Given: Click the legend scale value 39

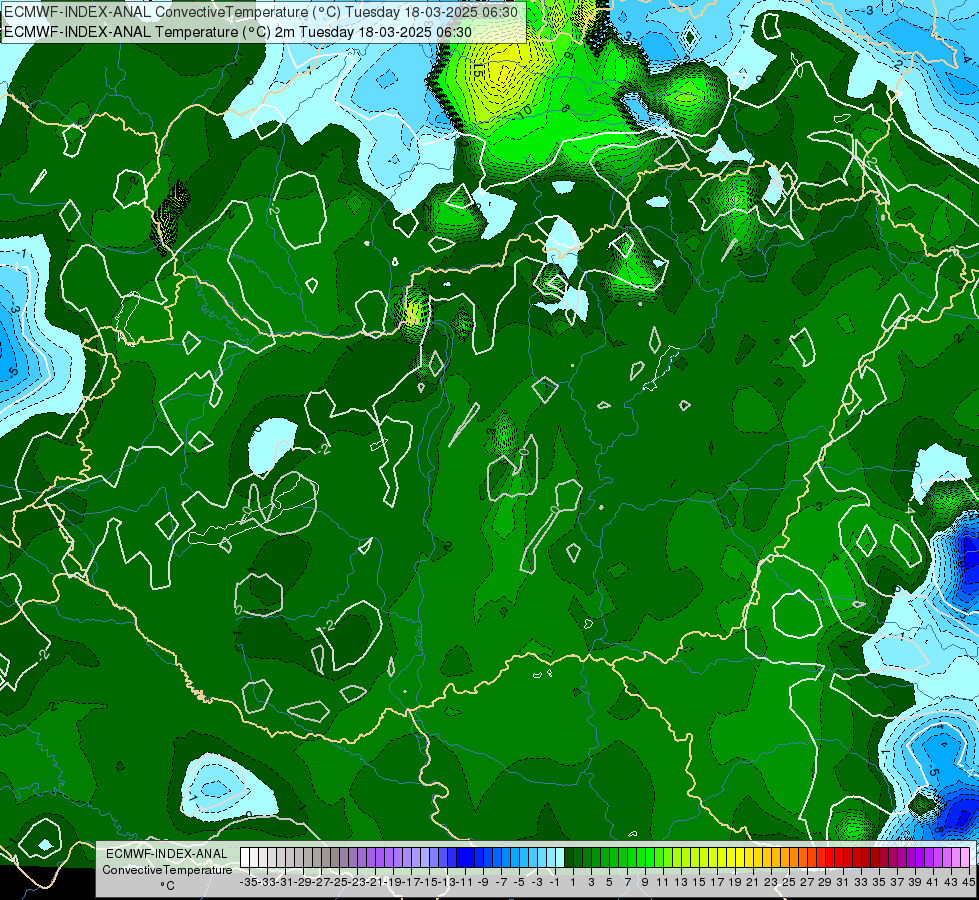Looking at the screenshot, I should click(915, 882).
